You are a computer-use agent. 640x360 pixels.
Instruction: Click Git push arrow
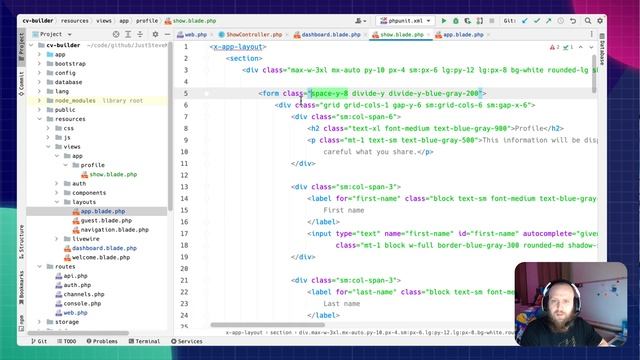pyautogui.click(x=549, y=21)
